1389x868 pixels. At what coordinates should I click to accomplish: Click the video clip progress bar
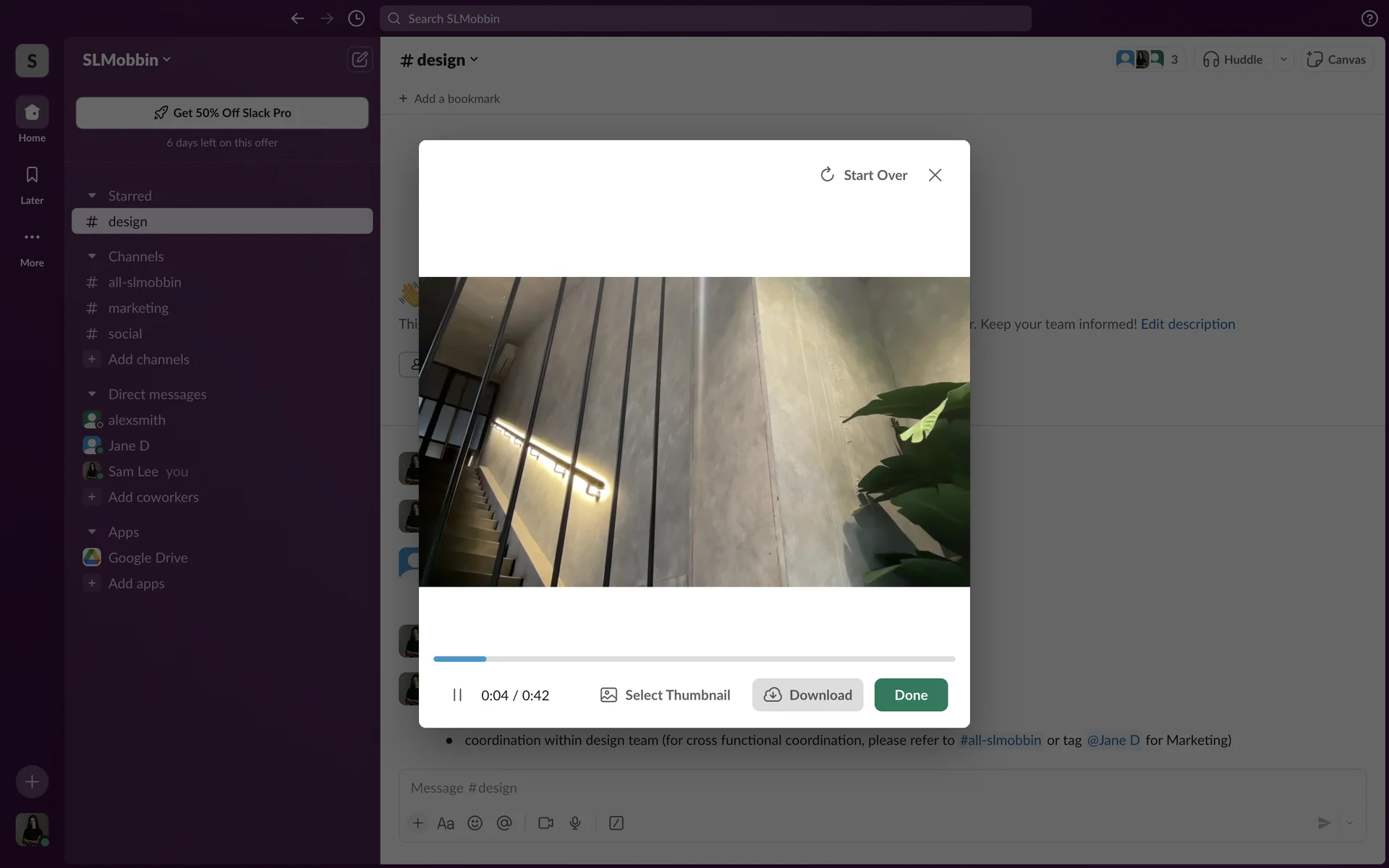click(694, 659)
